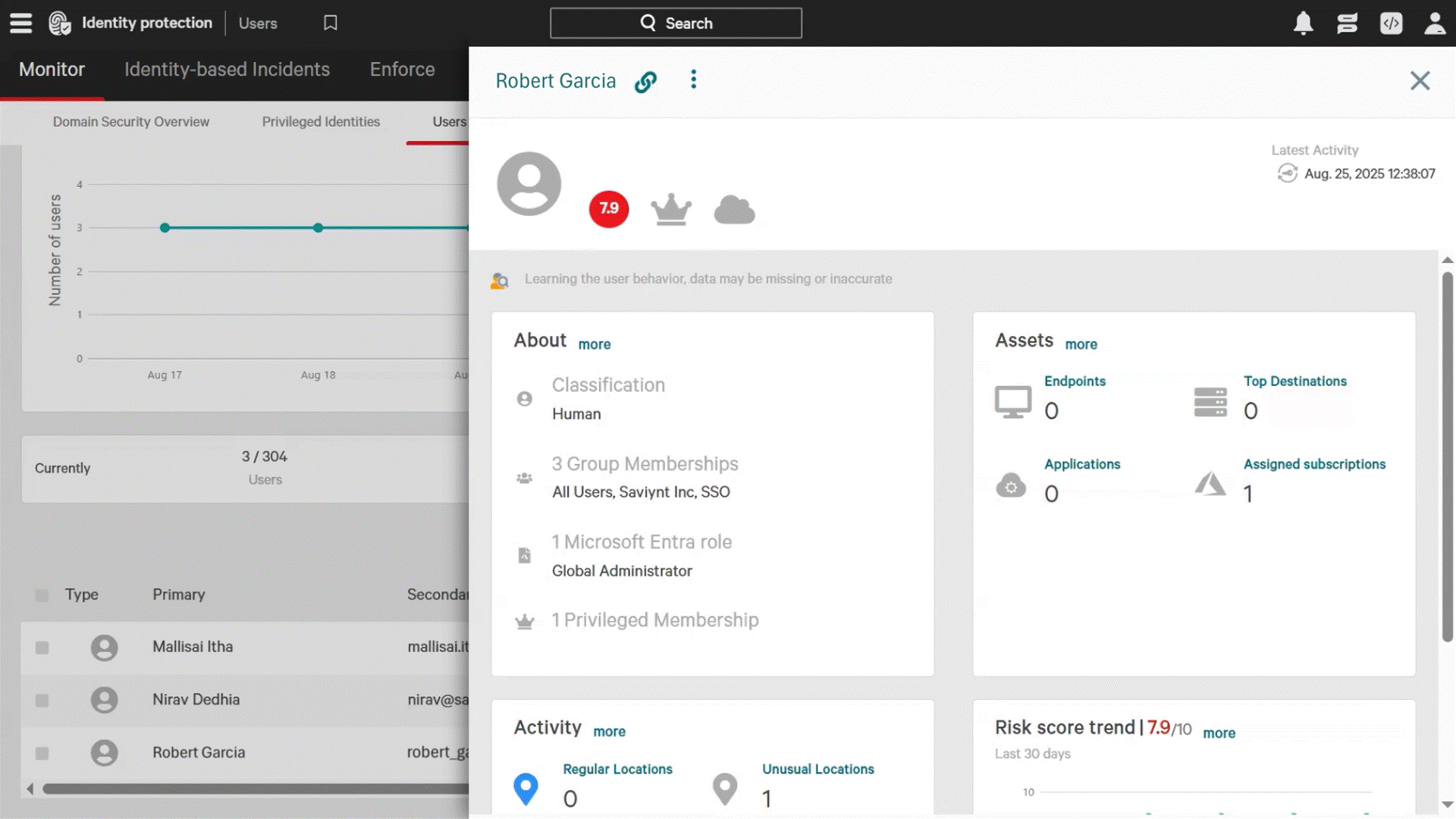The height and width of the screenshot is (819, 1456).
Task: Open the code/API icon in header
Action: pos(1391,24)
